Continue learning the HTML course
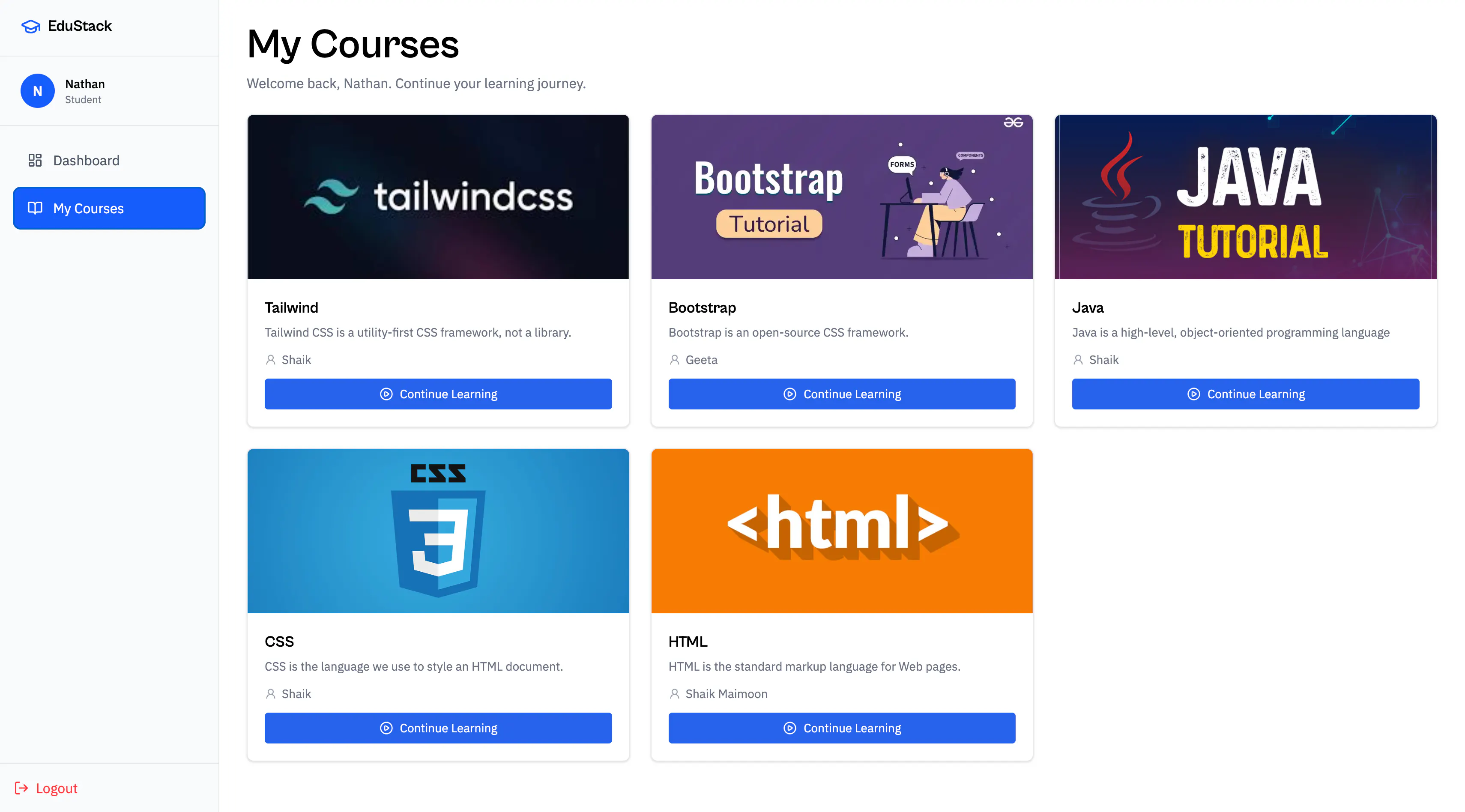 (x=842, y=728)
